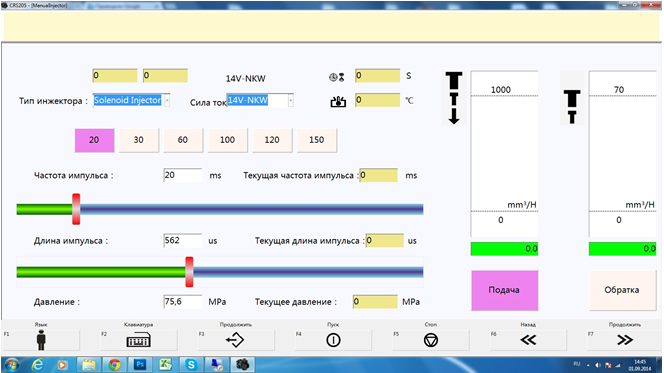Click the pulse frequency slider handle

coord(76,209)
